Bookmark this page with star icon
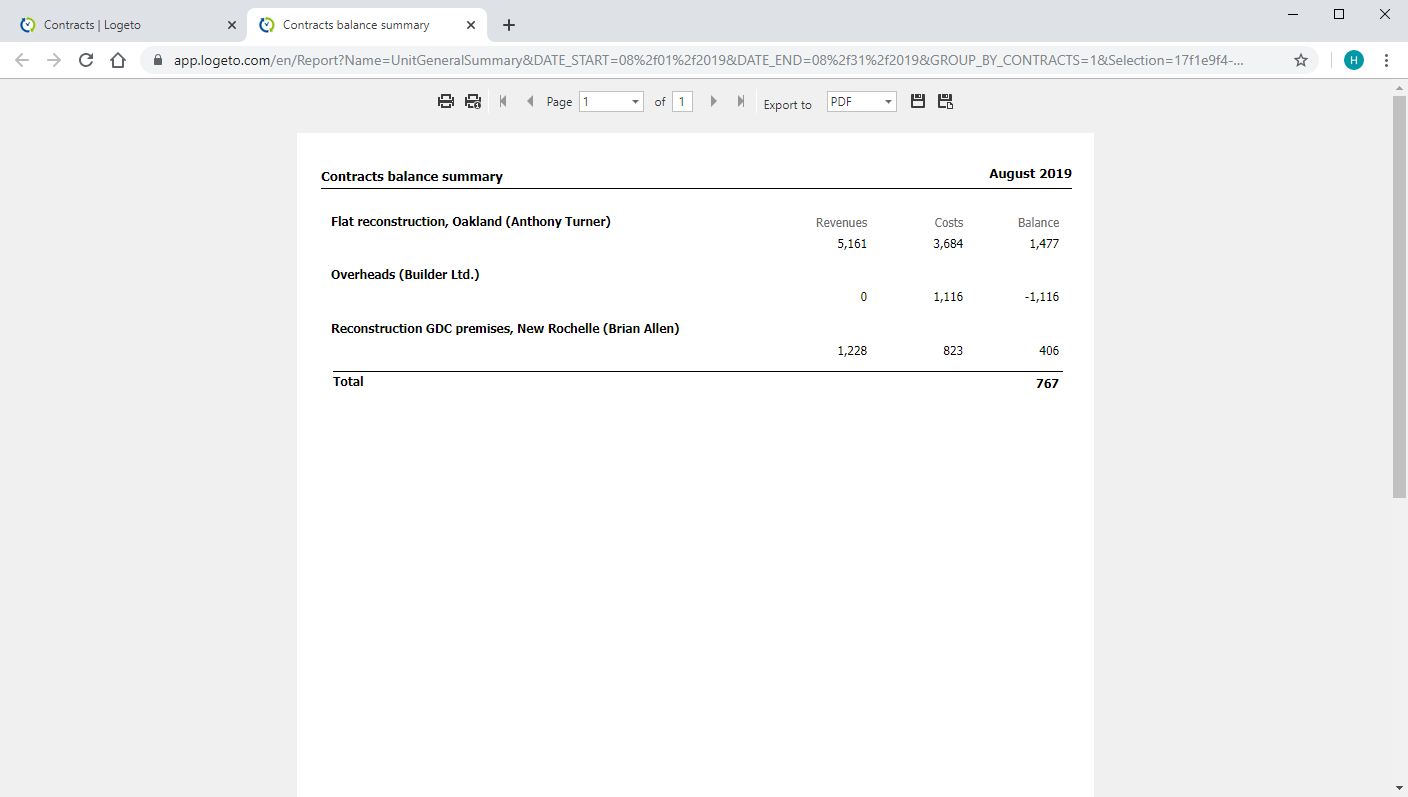 (x=1301, y=60)
